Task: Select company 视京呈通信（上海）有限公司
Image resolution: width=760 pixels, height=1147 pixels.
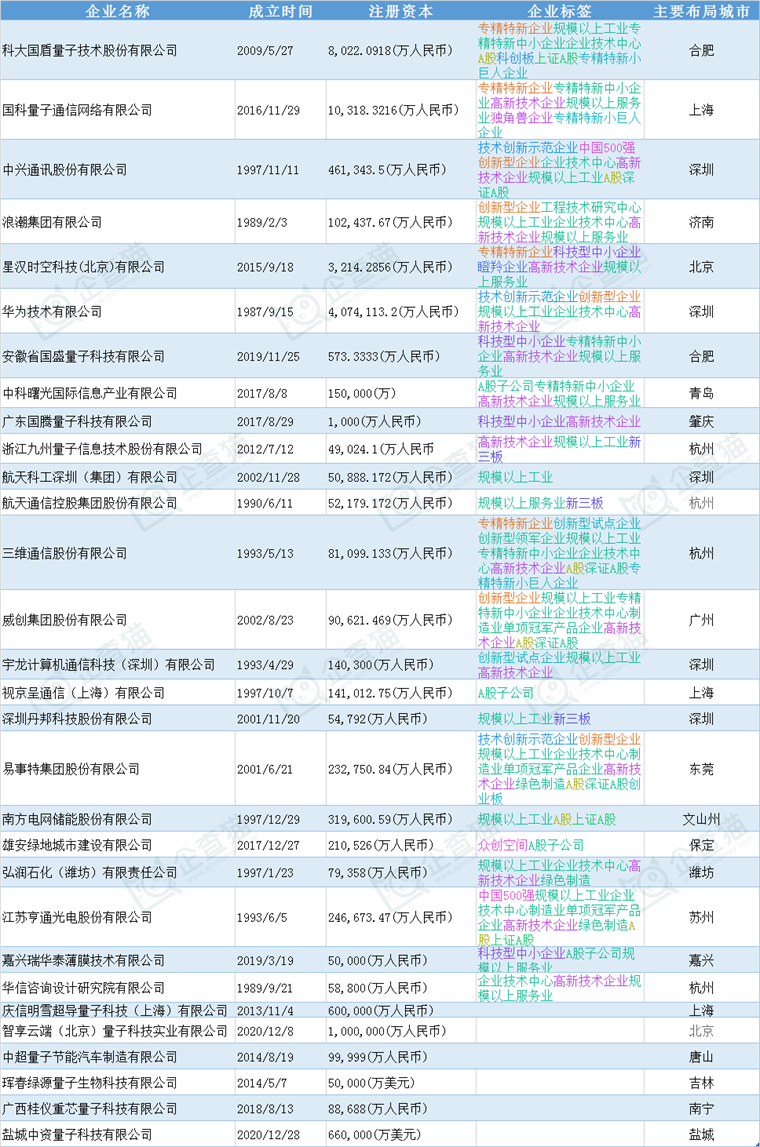Action: (83, 692)
